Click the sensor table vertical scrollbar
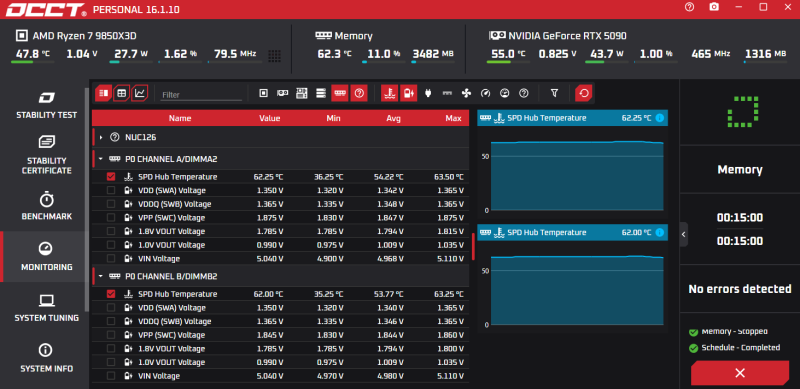Viewport: 800px width, 389px height. click(x=473, y=246)
